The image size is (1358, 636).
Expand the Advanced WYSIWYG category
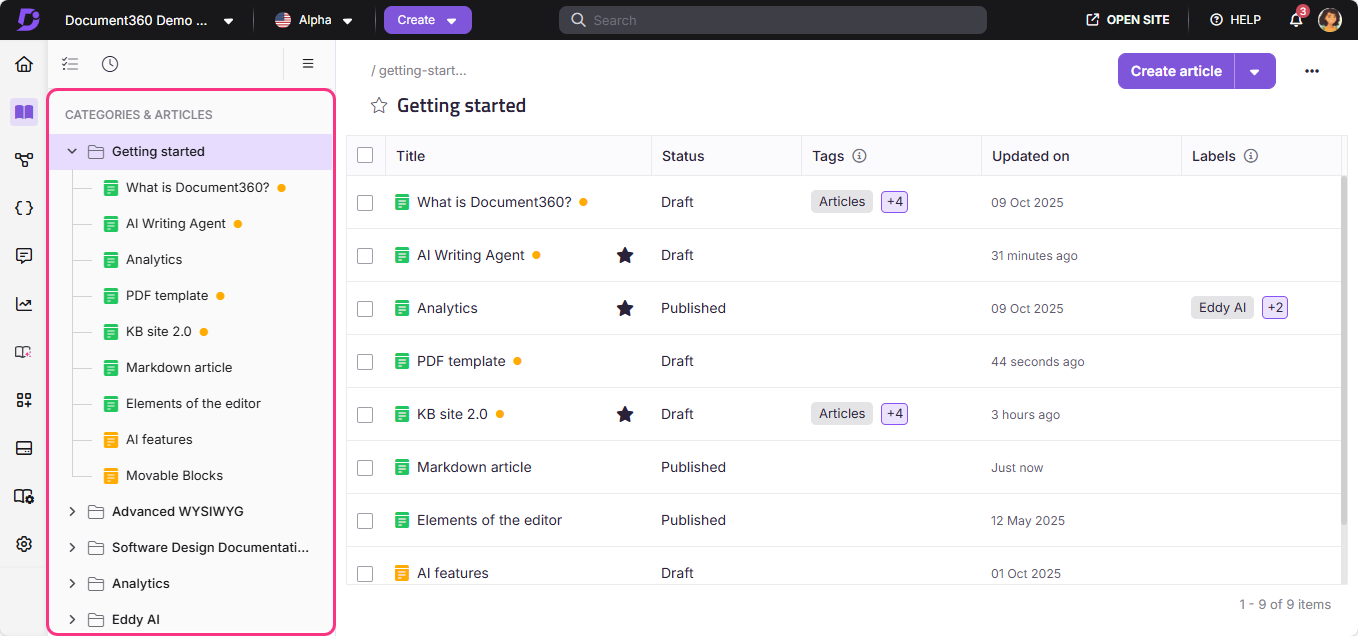pyautogui.click(x=71, y=511)
